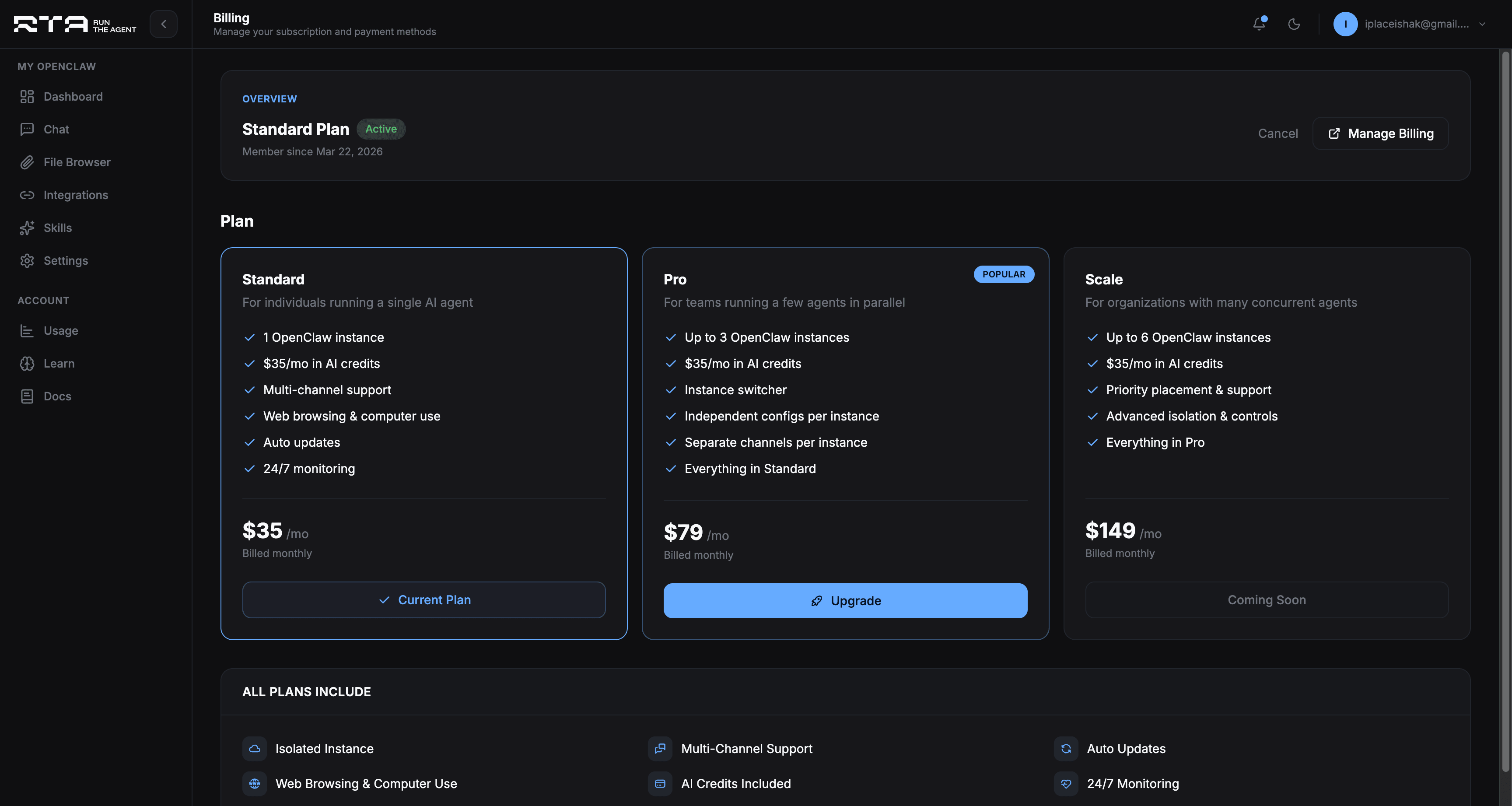The width and height of the screenshot is (1512, 806).
Task: Click "Advanced isolation & controls" in Scale
Action: click(x=1191, y=417)
